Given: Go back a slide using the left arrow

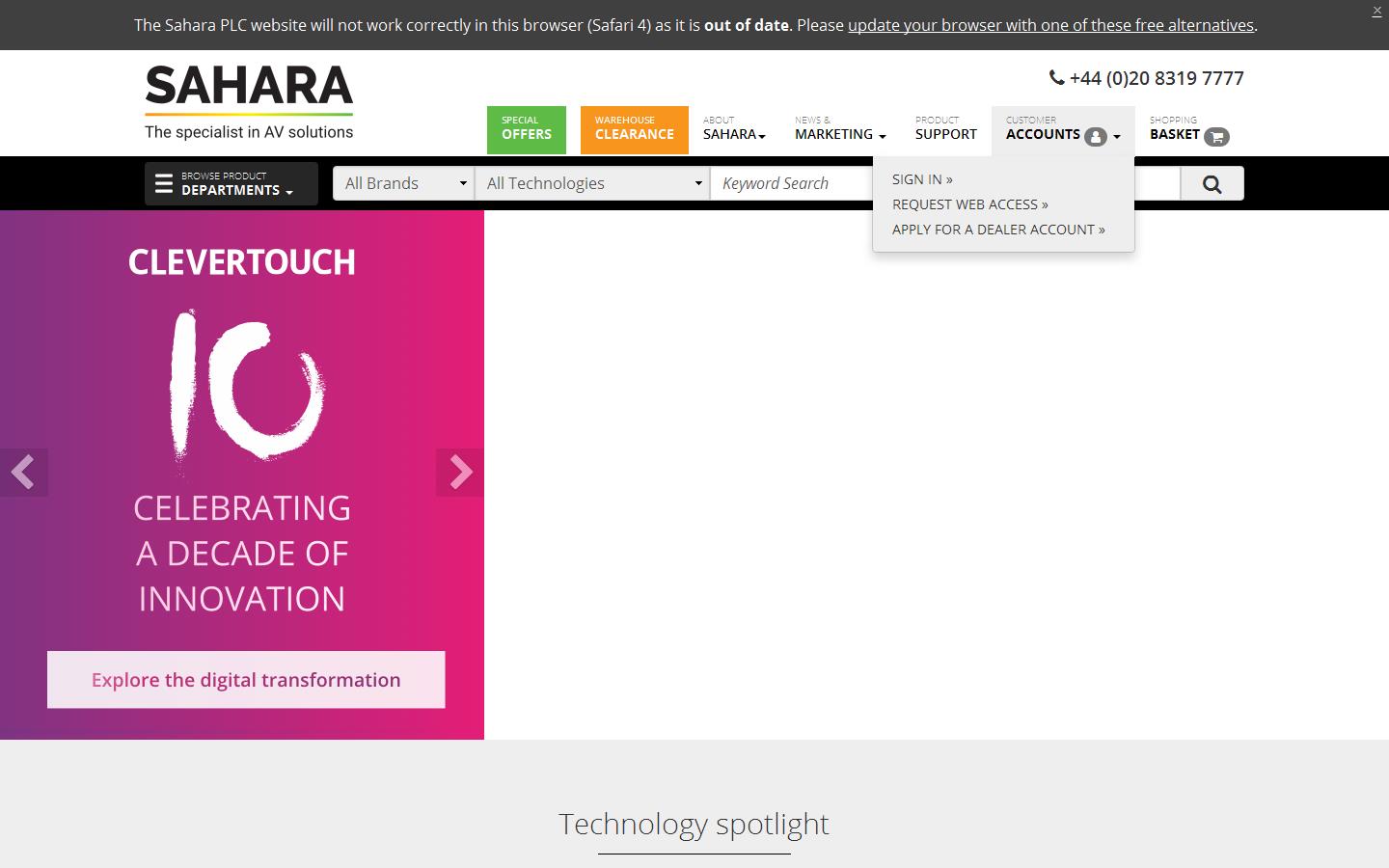Looking at the screenshot, I should click(24, 472).
